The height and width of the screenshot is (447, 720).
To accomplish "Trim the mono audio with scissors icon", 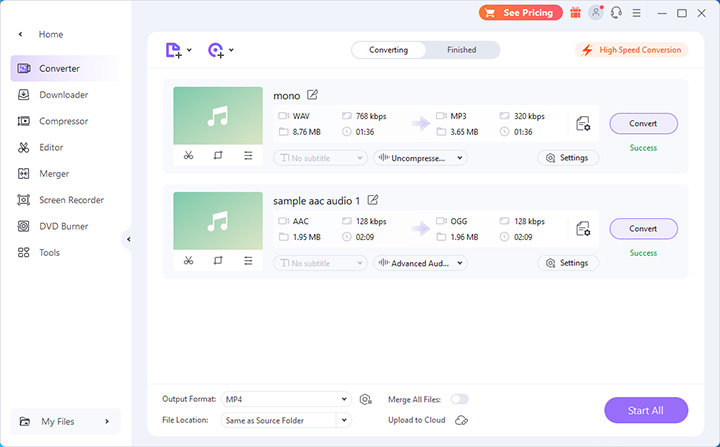I will coord(188,156).
